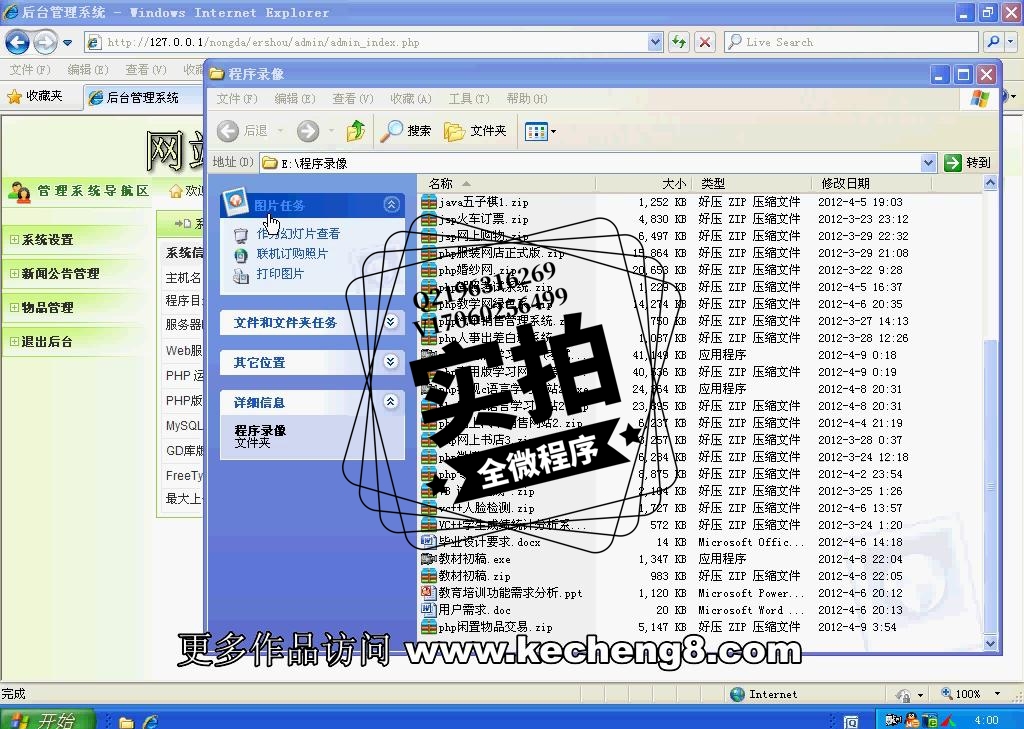Open the recent pages dropdown in Internet Explorer
The height and width of the screenshot is (729, 1024).
(67, 43)
